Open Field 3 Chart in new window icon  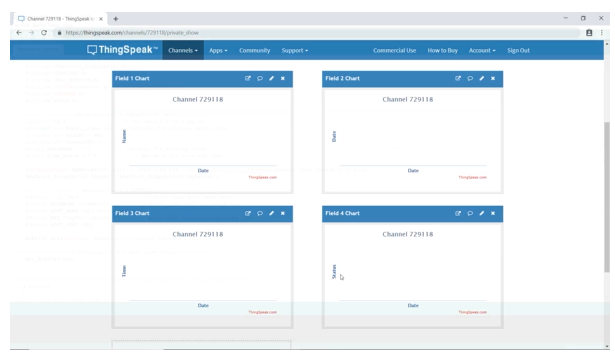click(247, 213)
